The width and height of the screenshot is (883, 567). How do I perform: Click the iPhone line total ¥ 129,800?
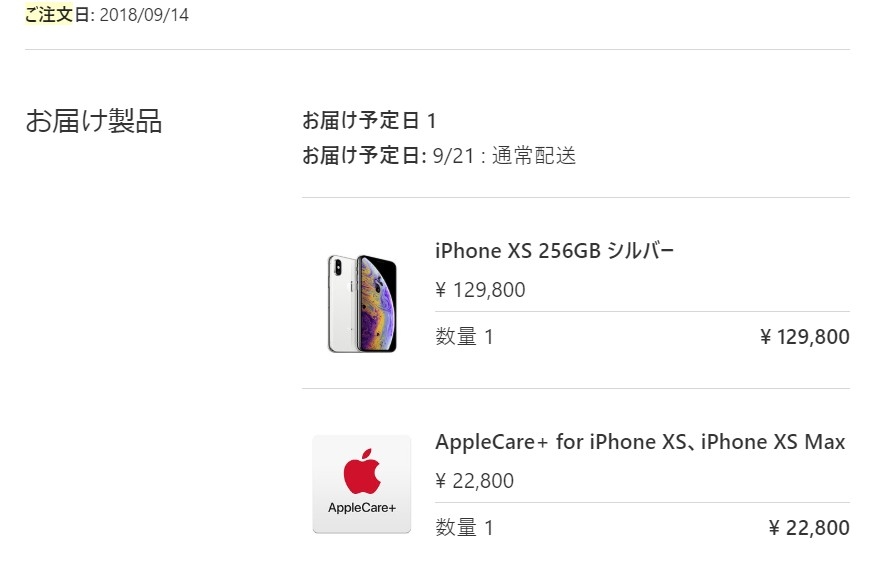[805, 337]
